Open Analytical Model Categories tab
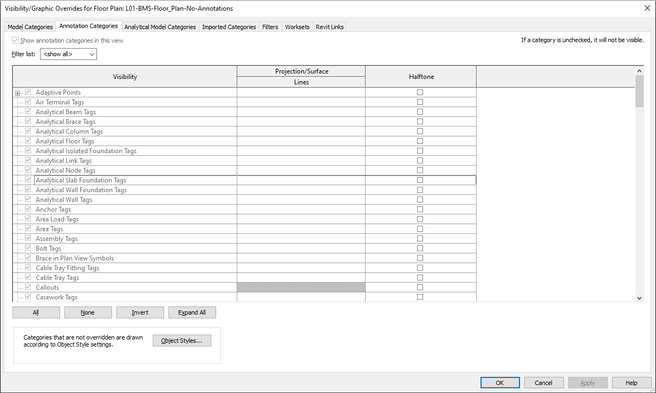The width and height of the screenshot is (656, 393). pyautogui.click(x=160, y=27)
